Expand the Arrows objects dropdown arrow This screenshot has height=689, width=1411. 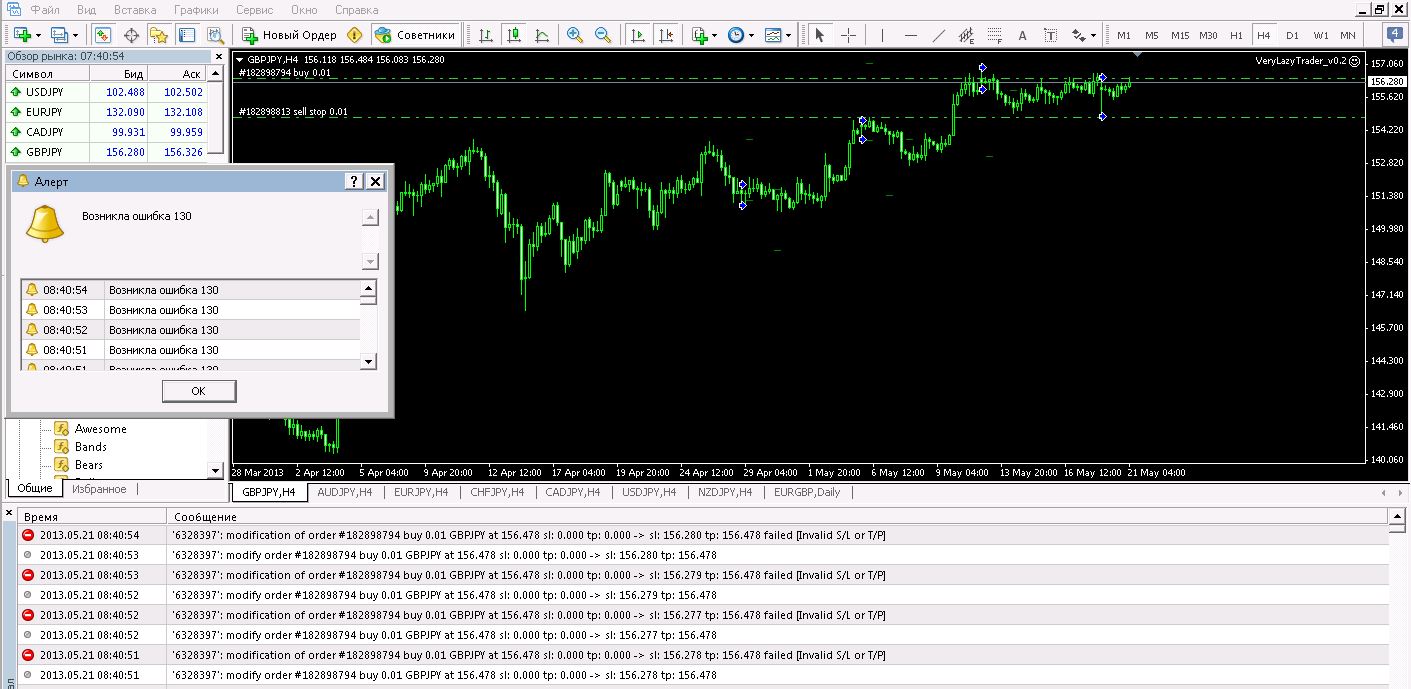tap(1094, 35)
